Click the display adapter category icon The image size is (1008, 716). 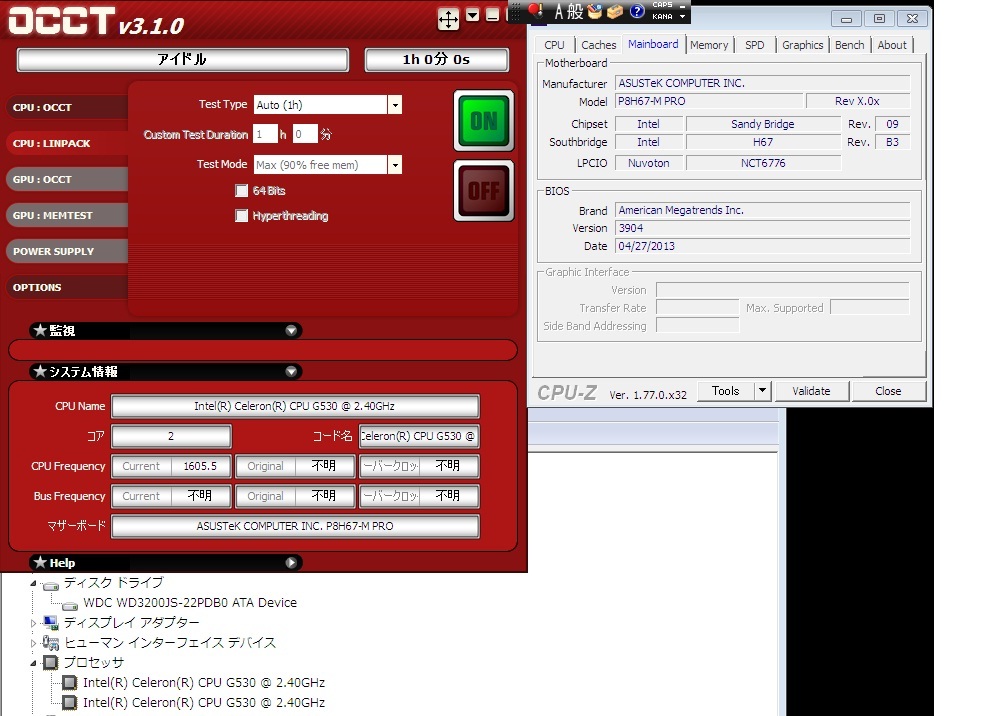[50, 622]
